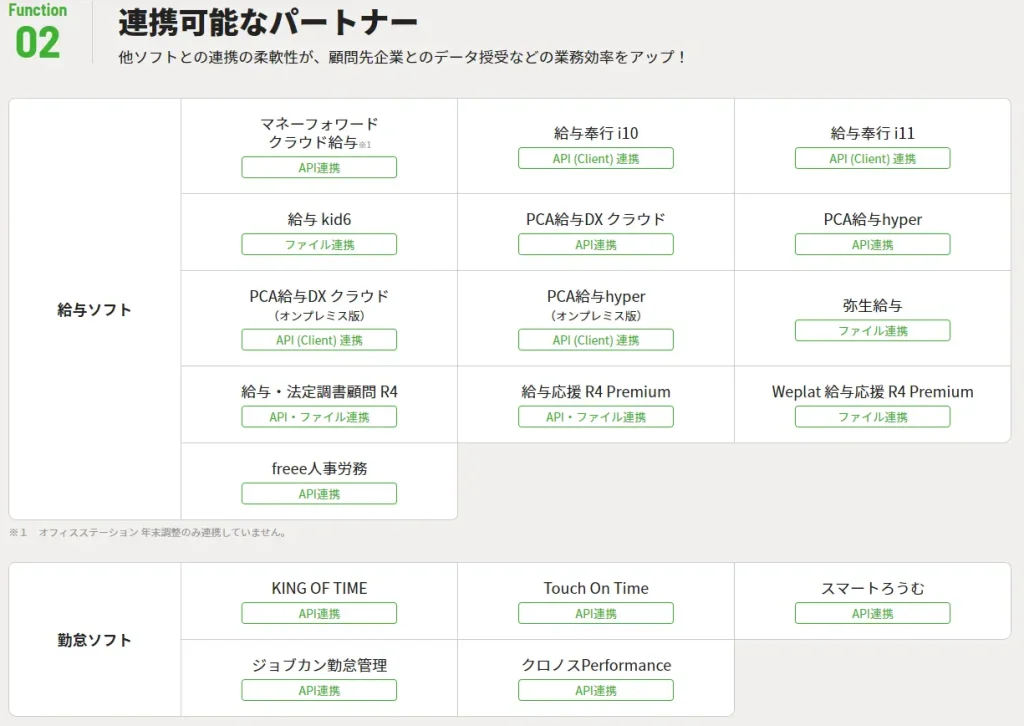Select ファイル連携 under Weplat 給与応援 R4 Premium
This screenshot has height=726, width=1024.
[x=872, y=417]
